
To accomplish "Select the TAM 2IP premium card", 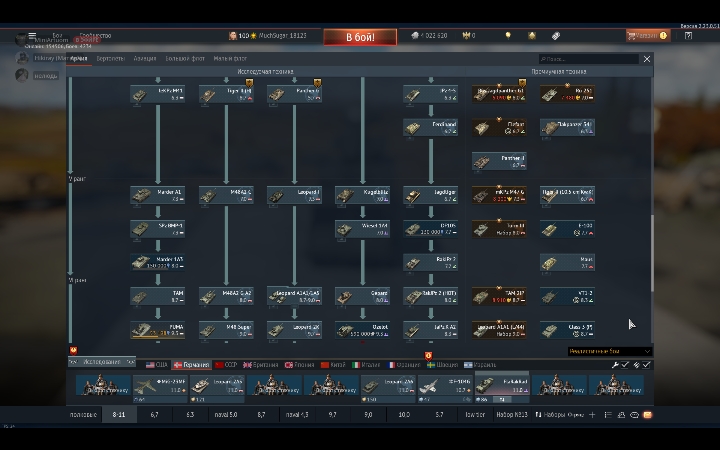I will point(499,296).
